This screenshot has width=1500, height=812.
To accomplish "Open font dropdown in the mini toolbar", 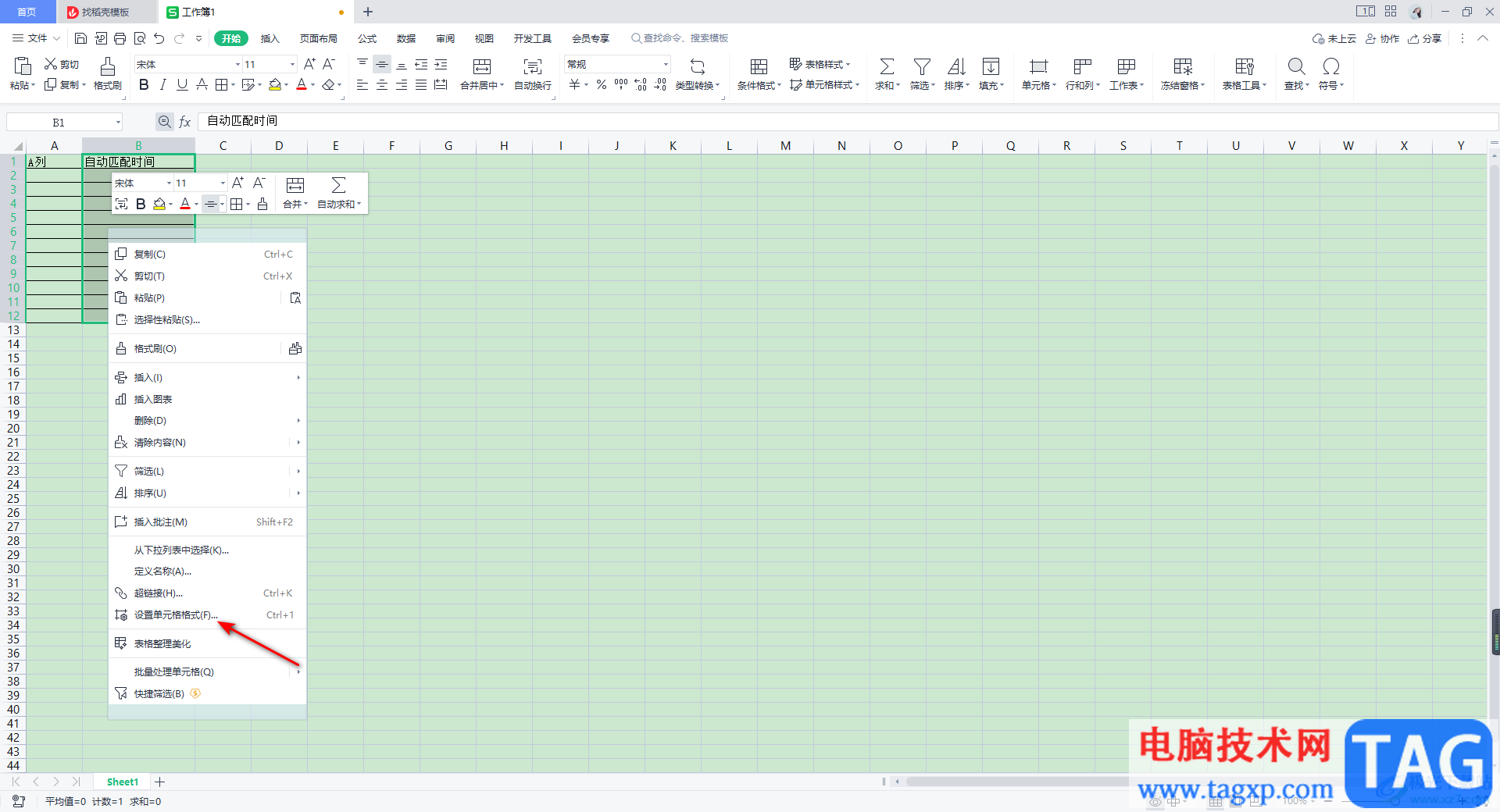I will click(169, 183).
